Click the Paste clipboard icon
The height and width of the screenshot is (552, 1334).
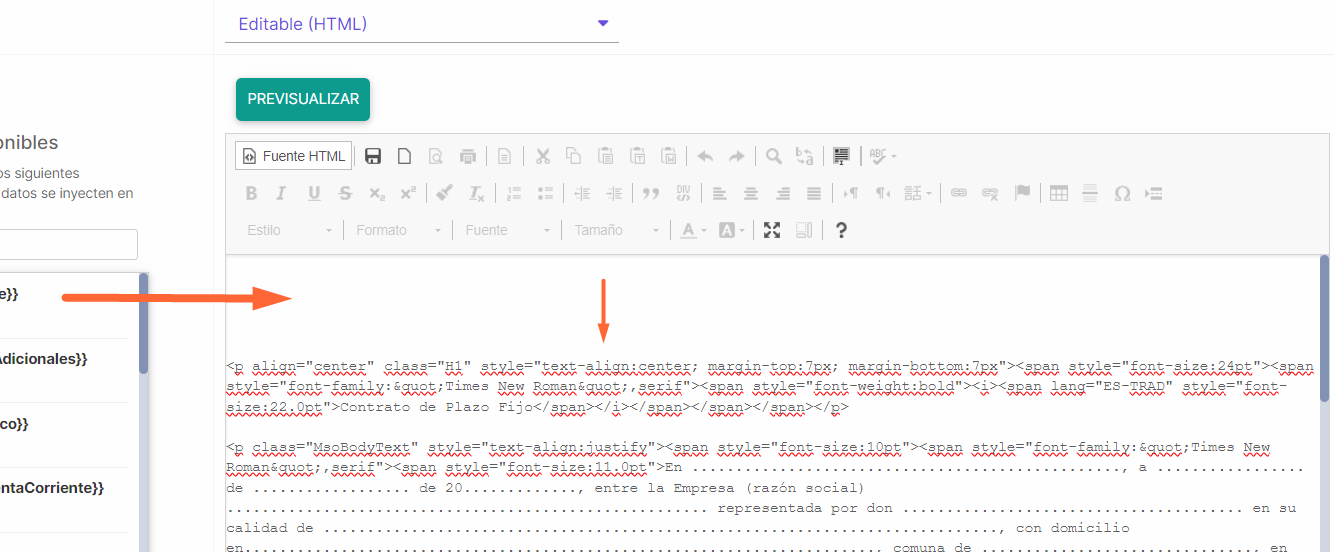click(x=605, y=156)
